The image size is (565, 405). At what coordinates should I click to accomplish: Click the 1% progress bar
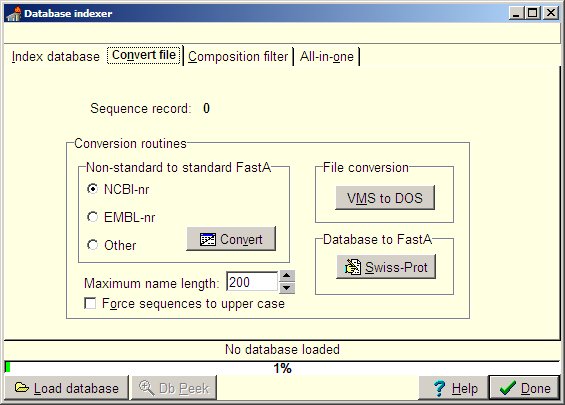pyautogui.click(x=282, y=368)
